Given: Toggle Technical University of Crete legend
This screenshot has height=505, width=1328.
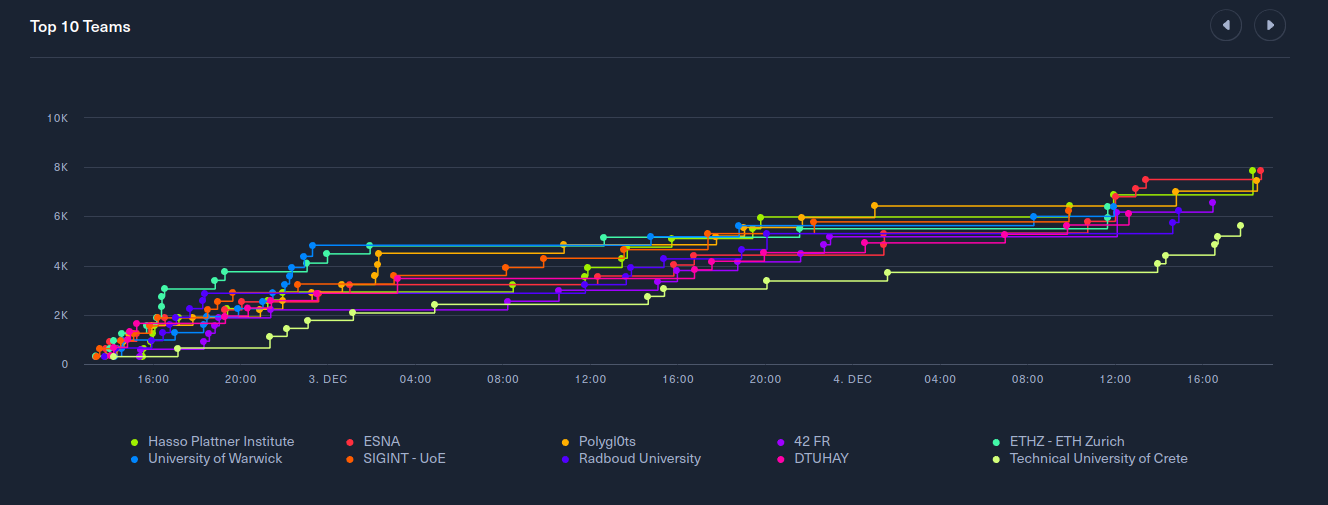Looking at the screenshot, I should (1098, 459).
